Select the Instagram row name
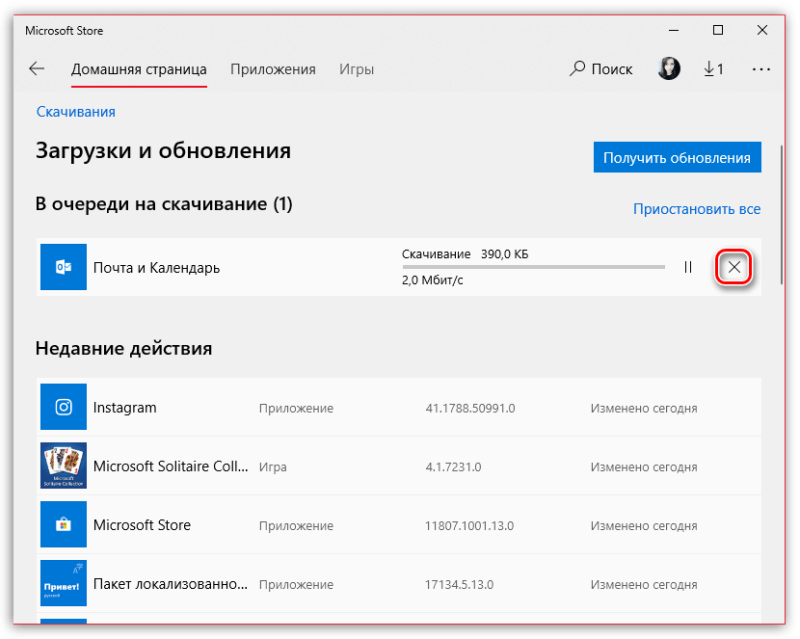The width and height of the screenshot is (800, 639). 124,408
